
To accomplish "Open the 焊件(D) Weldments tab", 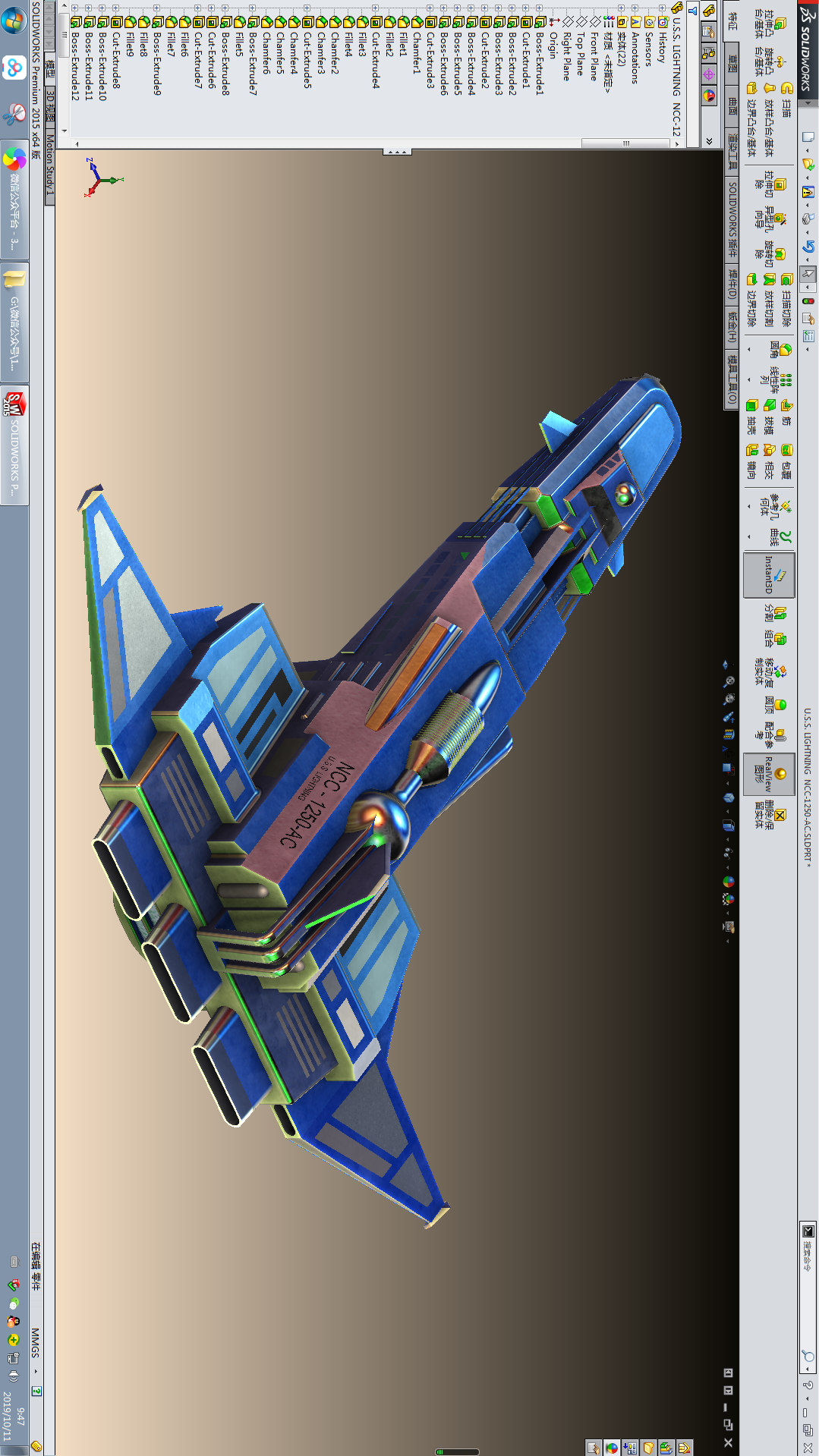I will point(732,283).
